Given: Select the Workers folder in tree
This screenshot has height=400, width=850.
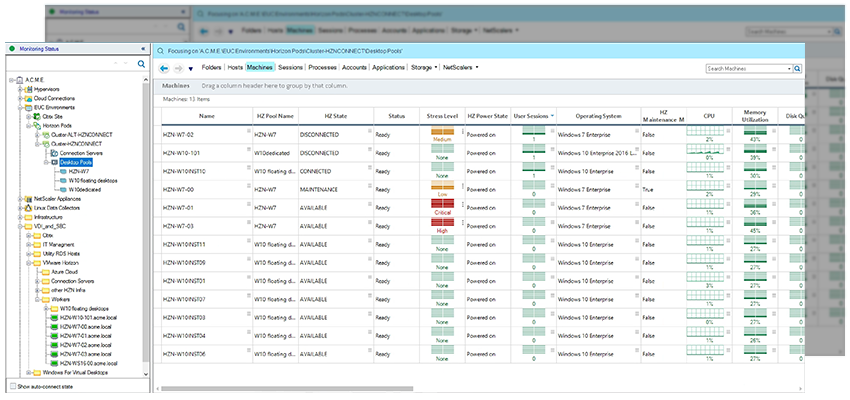Looking at the screenshot, I should point(60,299).
